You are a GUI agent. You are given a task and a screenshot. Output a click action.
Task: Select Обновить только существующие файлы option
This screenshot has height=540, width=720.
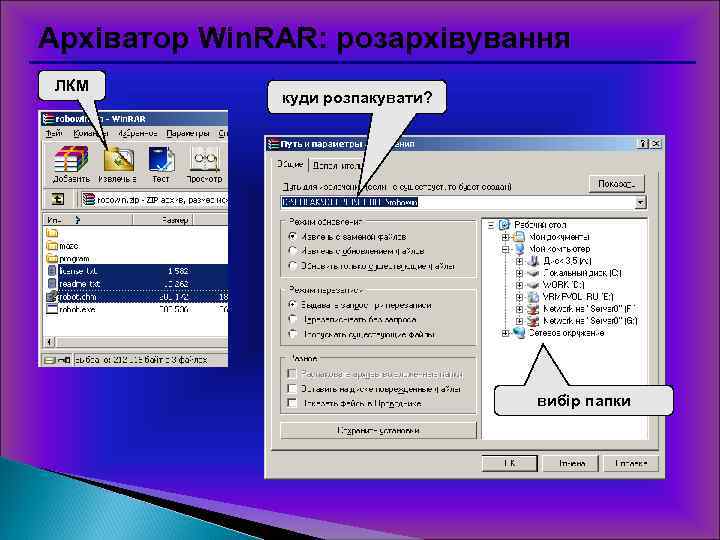click(x=293, y=266)
